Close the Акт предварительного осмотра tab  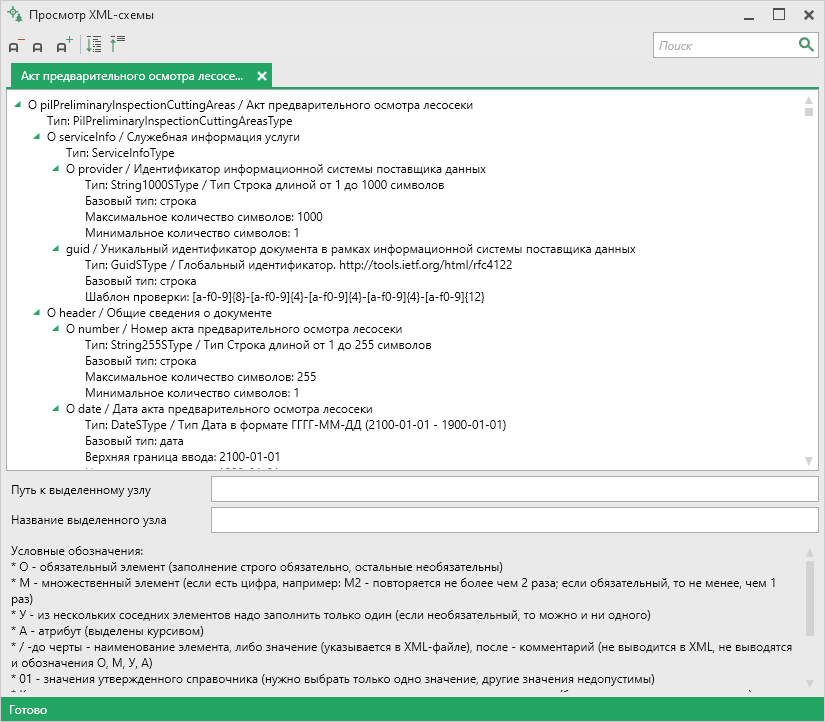pos(261,76)
